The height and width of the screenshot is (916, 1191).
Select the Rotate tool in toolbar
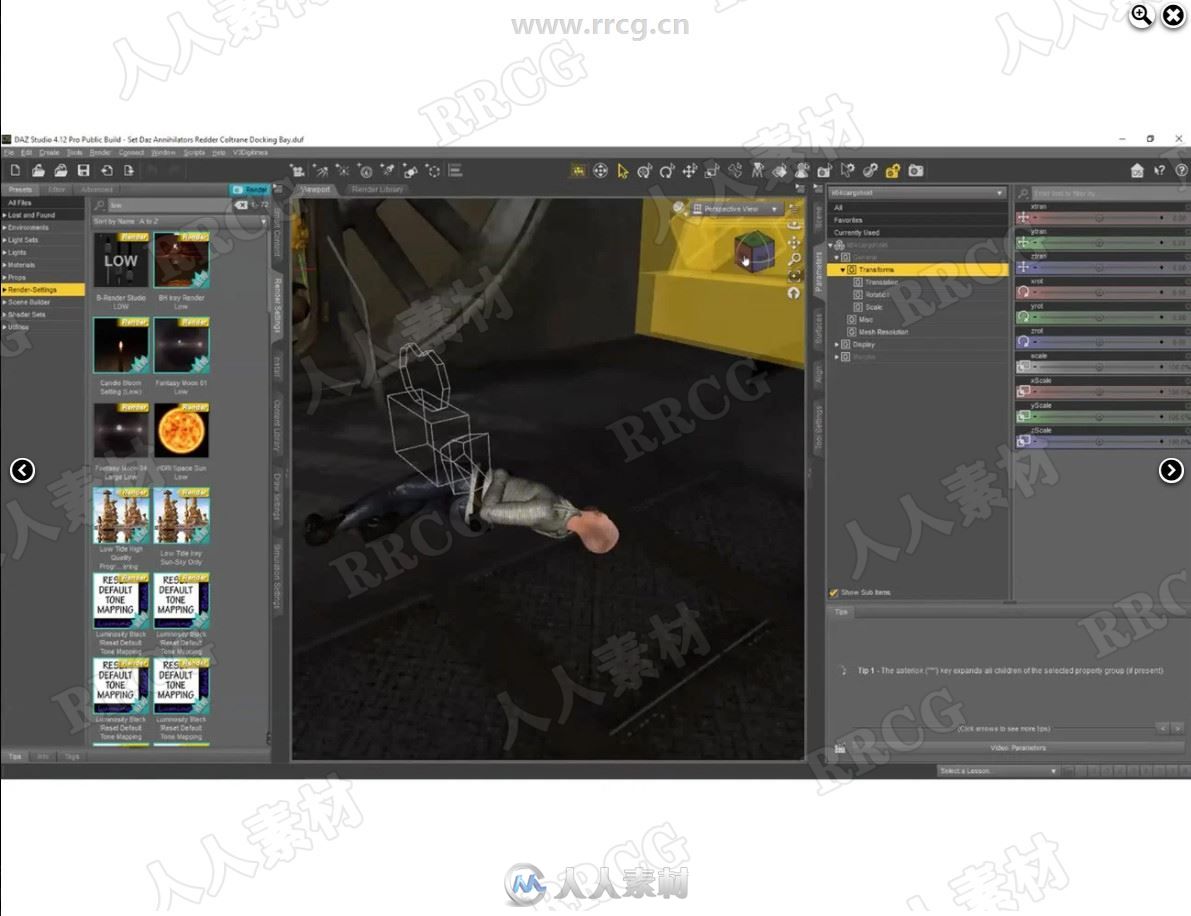pos(667,171)
